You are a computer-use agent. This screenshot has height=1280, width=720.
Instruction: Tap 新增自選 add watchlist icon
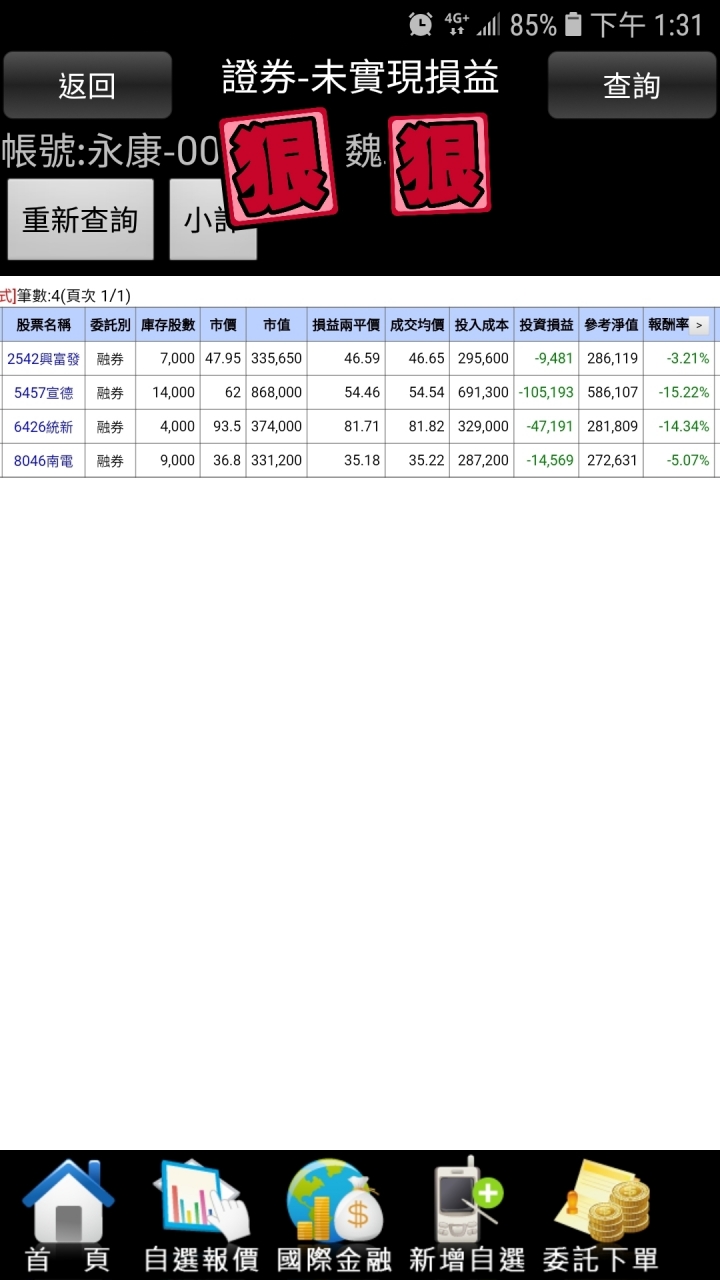[x=467, y=1215]
